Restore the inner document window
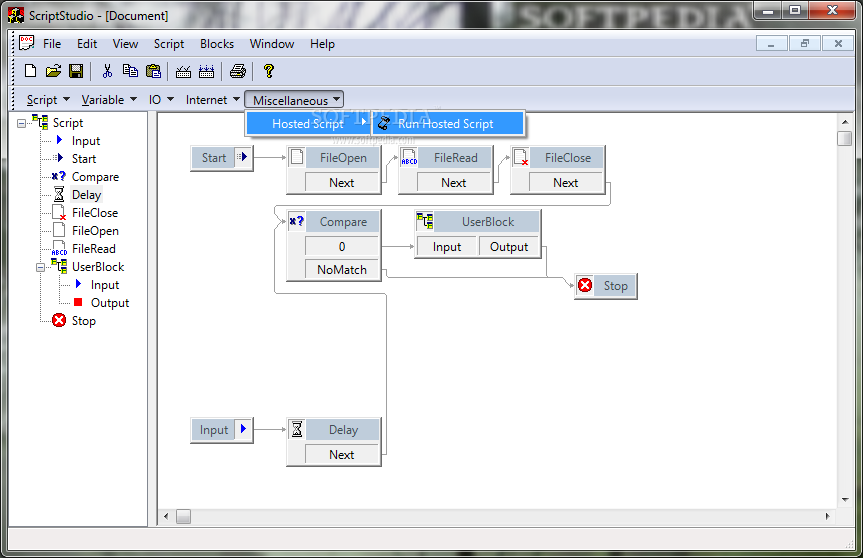This screenshot has height=558, width=863. coord(805,43)
